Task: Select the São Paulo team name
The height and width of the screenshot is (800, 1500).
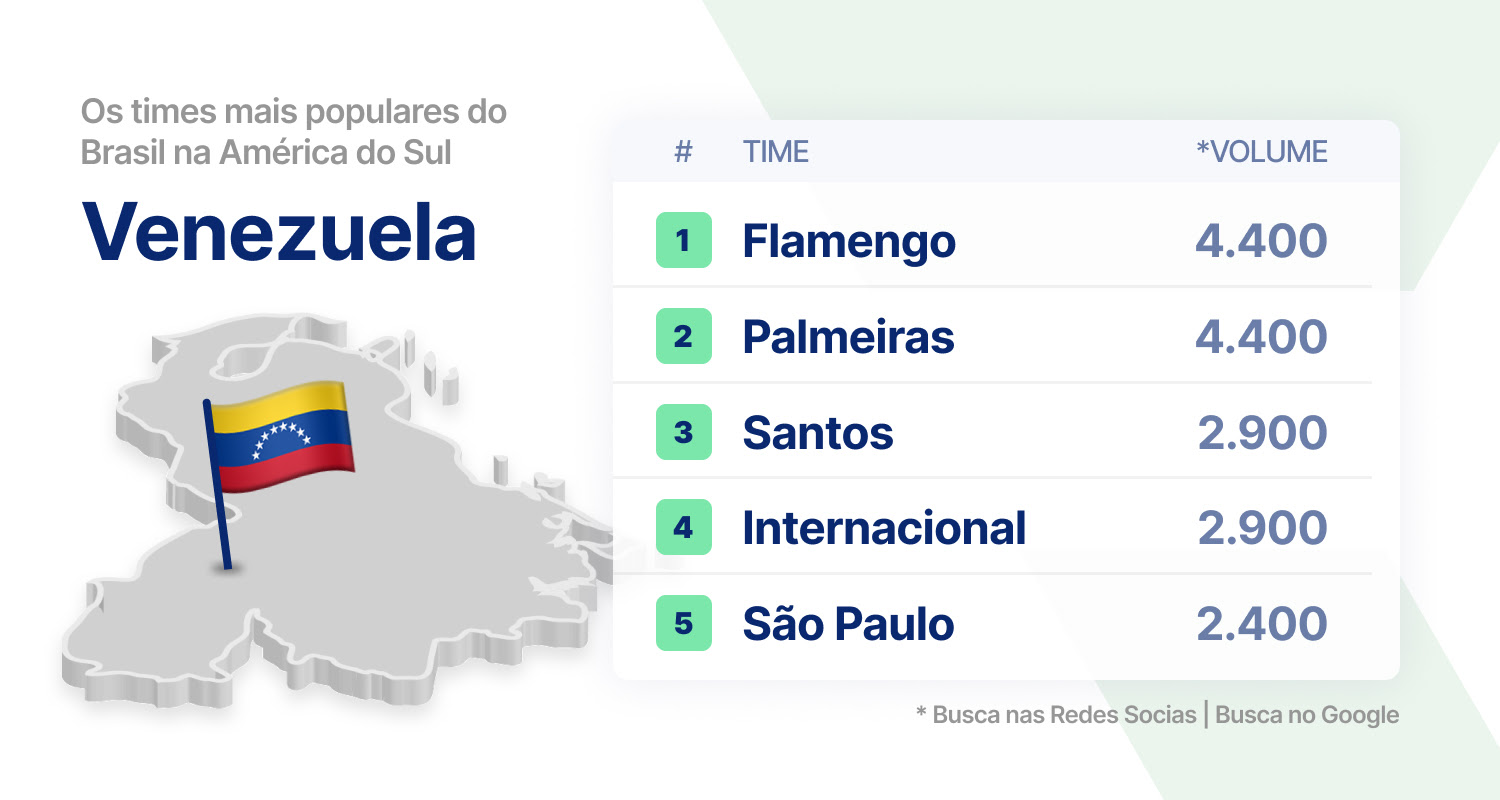Action: tap(848, 624)
